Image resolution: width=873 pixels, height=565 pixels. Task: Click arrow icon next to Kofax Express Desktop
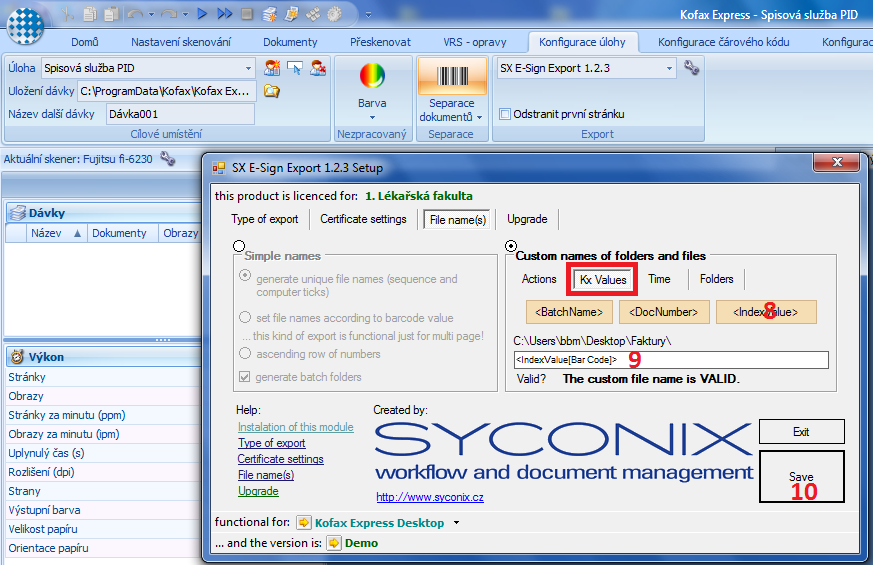click(304, 523)
